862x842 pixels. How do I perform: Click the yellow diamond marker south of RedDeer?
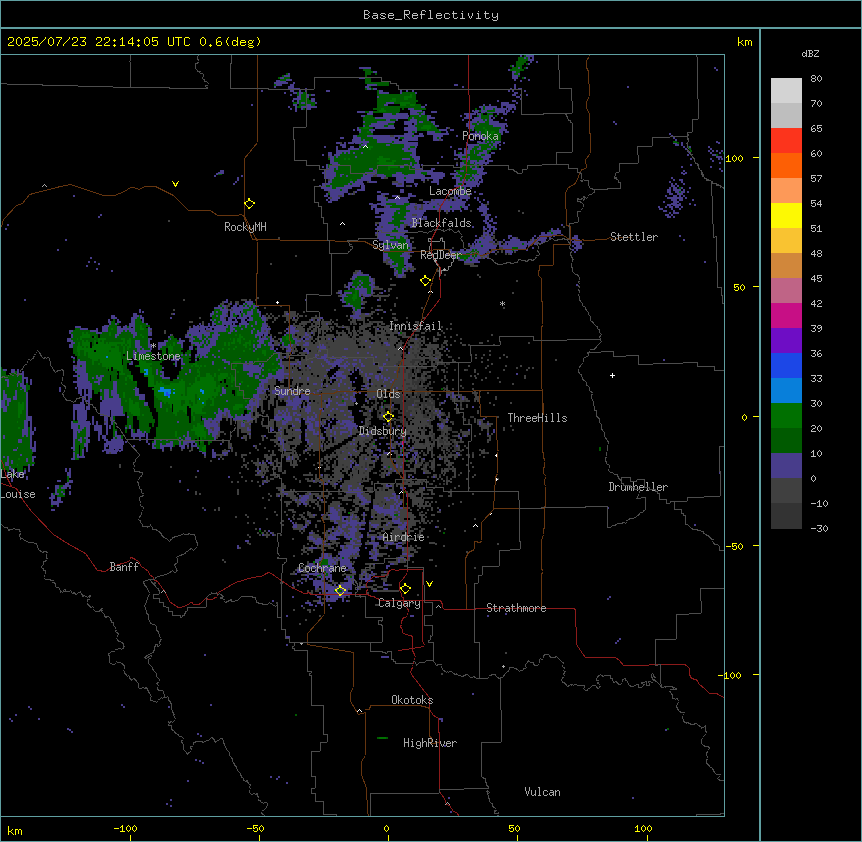coord(425,281)
